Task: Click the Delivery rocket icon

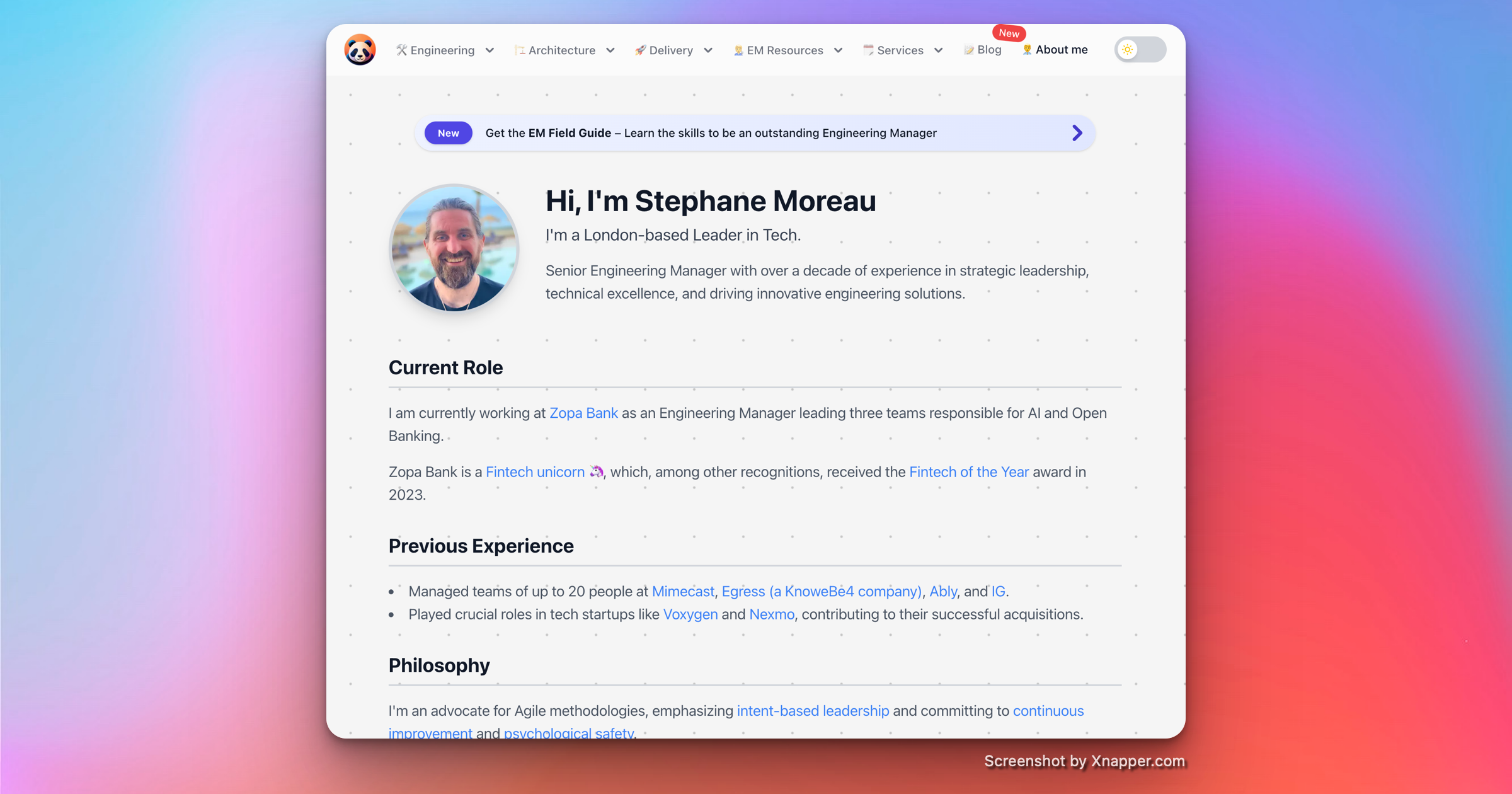Action: 640,50
